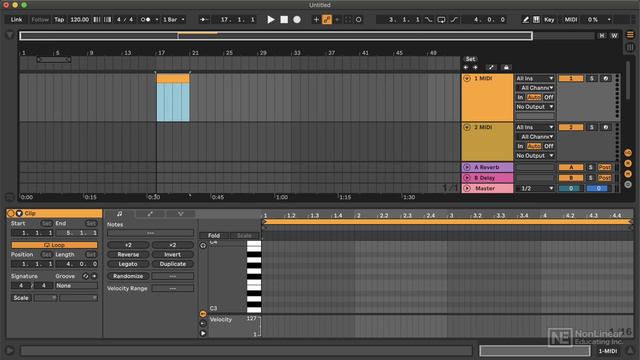
Task: Open the Note Expression tab icon
Action: coord(180,214)
